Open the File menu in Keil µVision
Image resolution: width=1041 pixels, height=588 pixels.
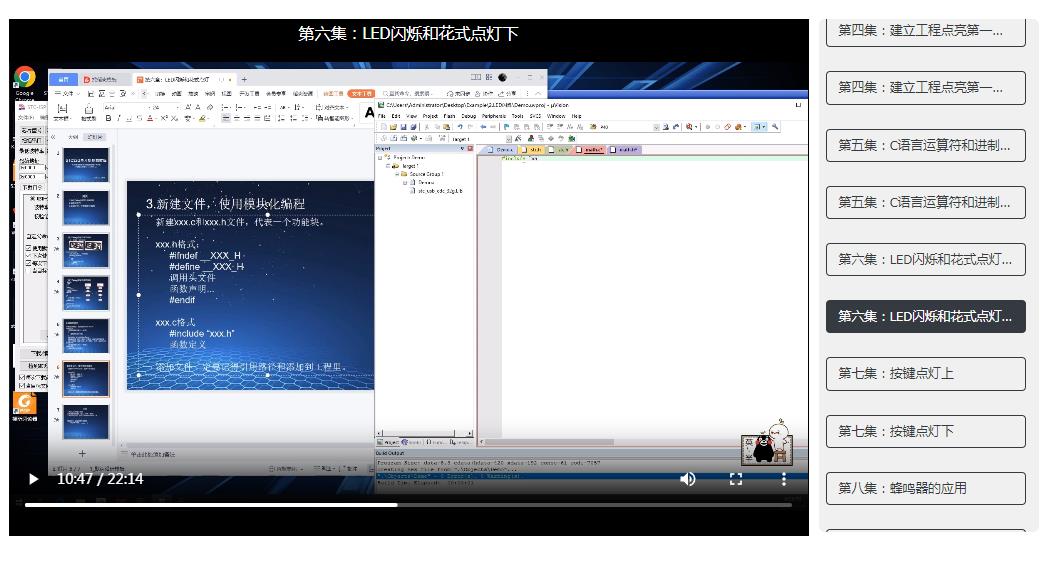pyautogui.click(x=382, y=116)
